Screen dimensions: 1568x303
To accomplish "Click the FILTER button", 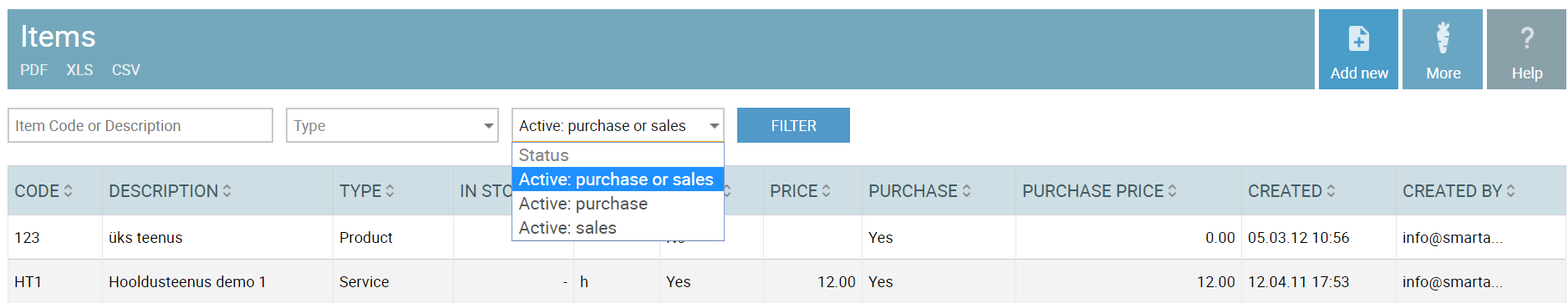I will tap(793, 125).
